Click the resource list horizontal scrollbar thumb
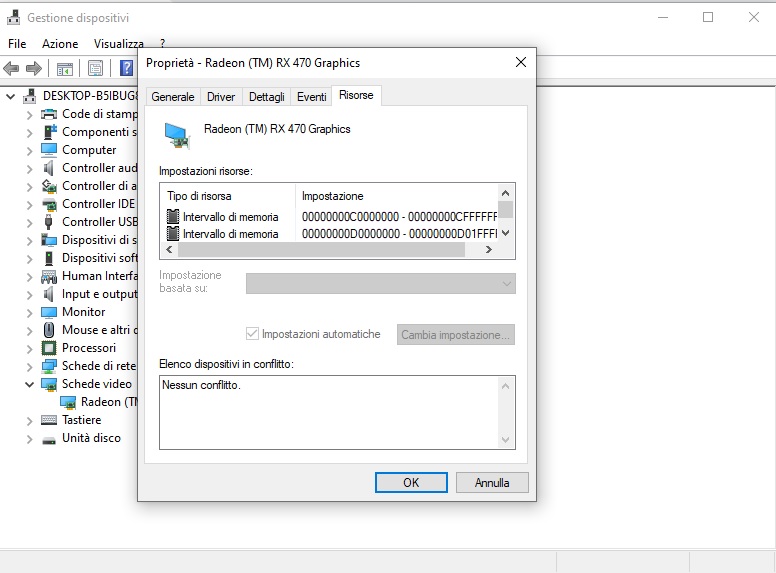This screenshot has height=573, width=776. click(321, 249)
